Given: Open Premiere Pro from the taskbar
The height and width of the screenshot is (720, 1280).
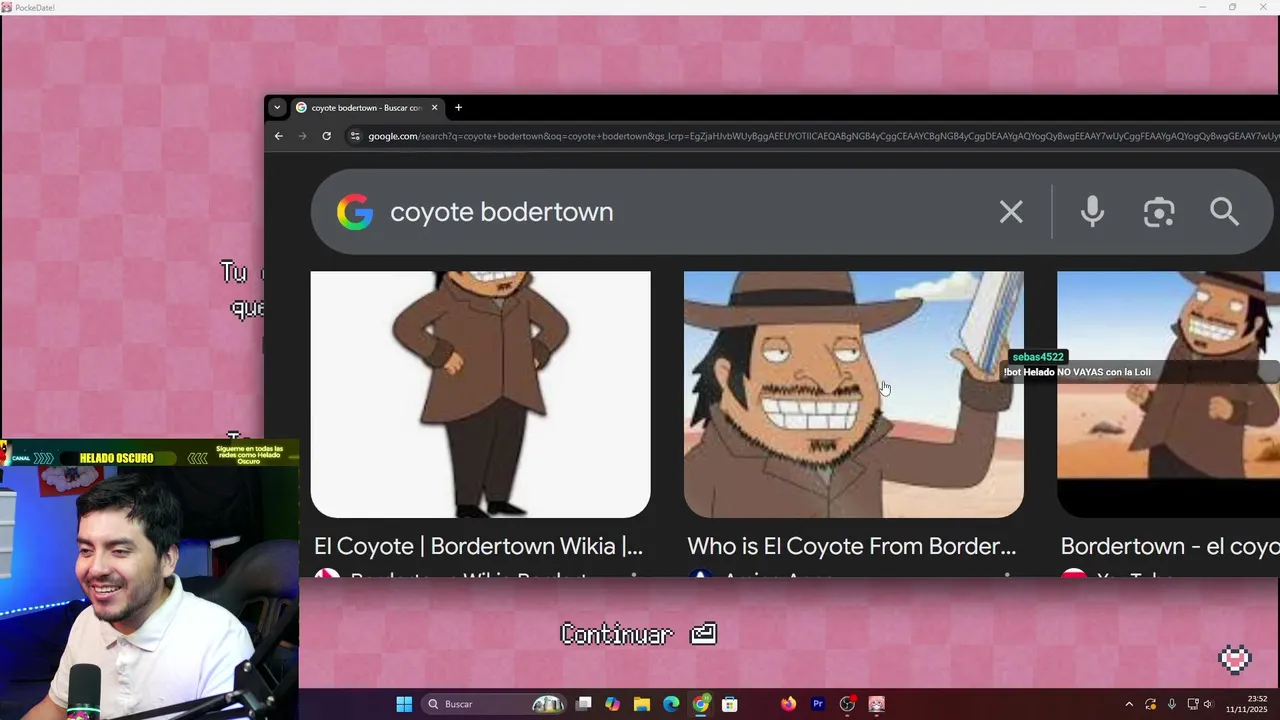Looking at the screenshot, I should click(x=818, y=704).
